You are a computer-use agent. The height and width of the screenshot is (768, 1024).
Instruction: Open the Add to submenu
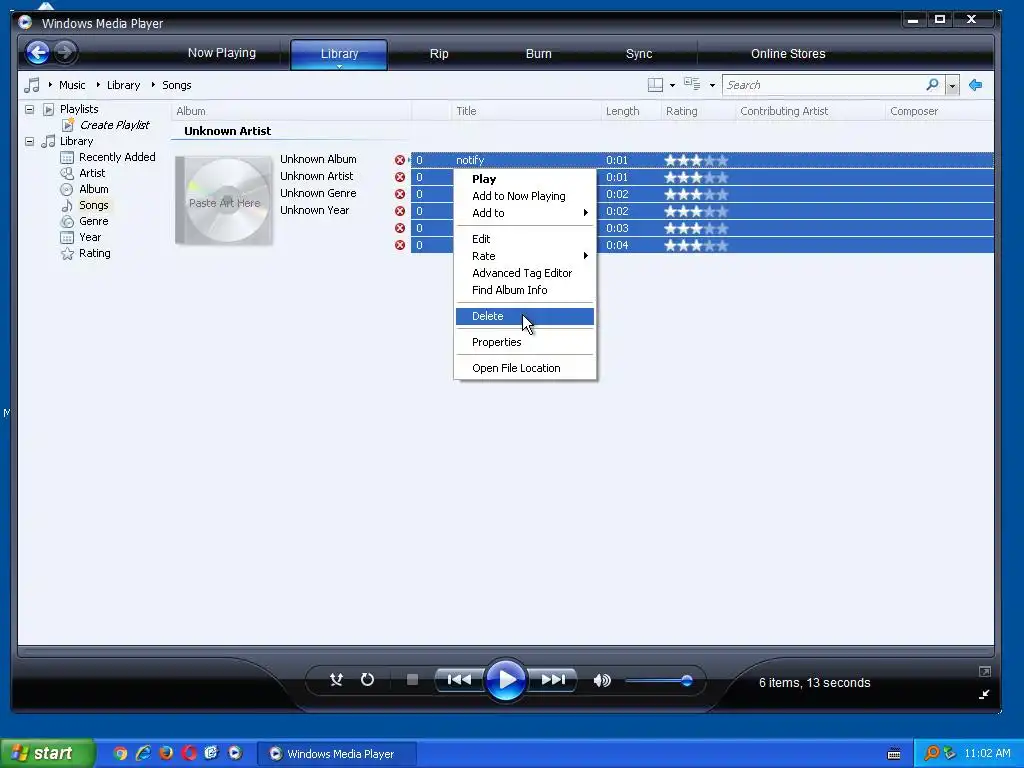[525, 213]
